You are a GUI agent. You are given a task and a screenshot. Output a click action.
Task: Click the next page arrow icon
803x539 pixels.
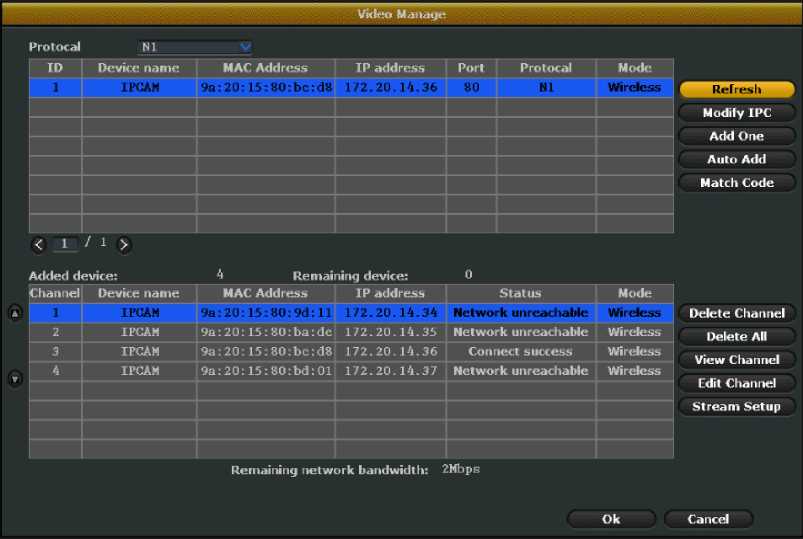pyautogui.click(x=124, y=244)
